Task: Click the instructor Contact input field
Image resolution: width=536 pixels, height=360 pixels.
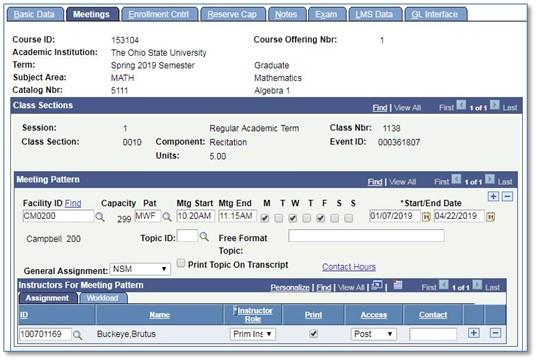Action: (x=433, y=334)
